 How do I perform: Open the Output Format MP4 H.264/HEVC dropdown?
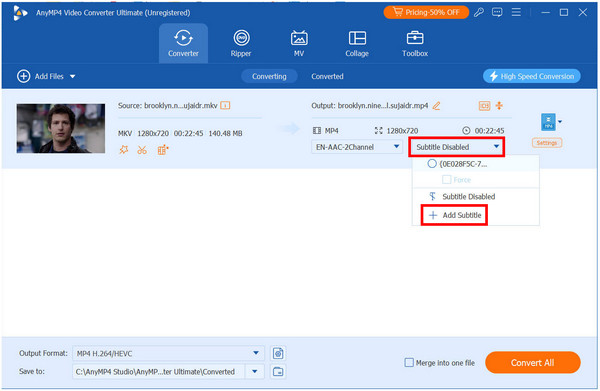[168, 353]
